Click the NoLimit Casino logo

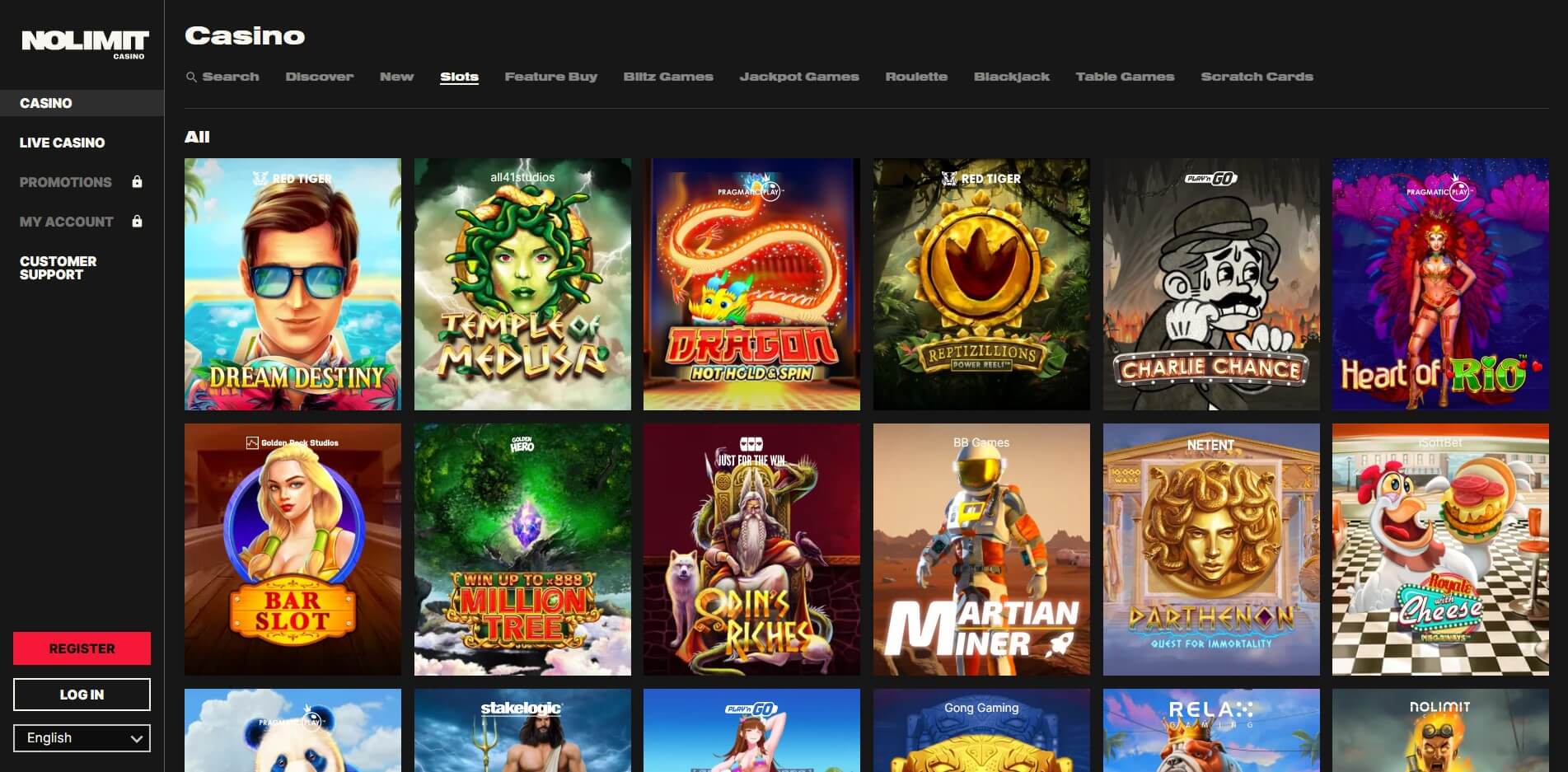pos(85,44)
